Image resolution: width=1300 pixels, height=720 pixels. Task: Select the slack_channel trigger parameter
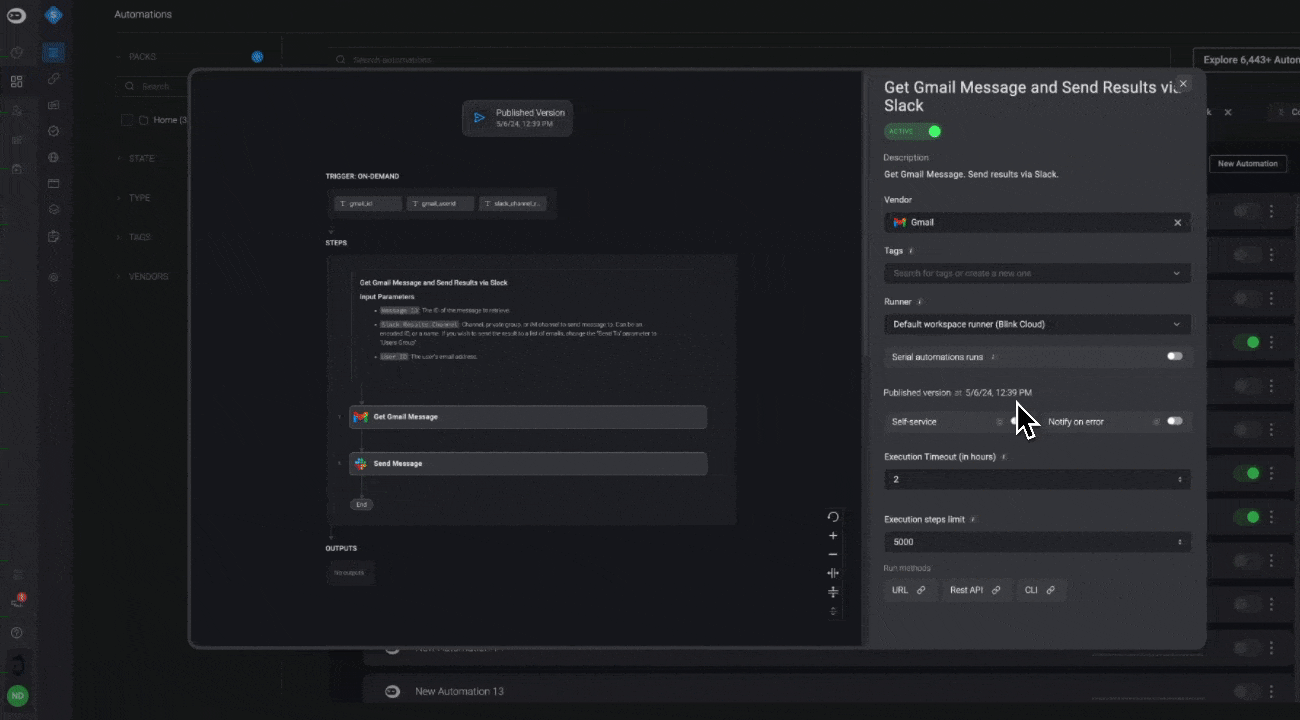512,203
